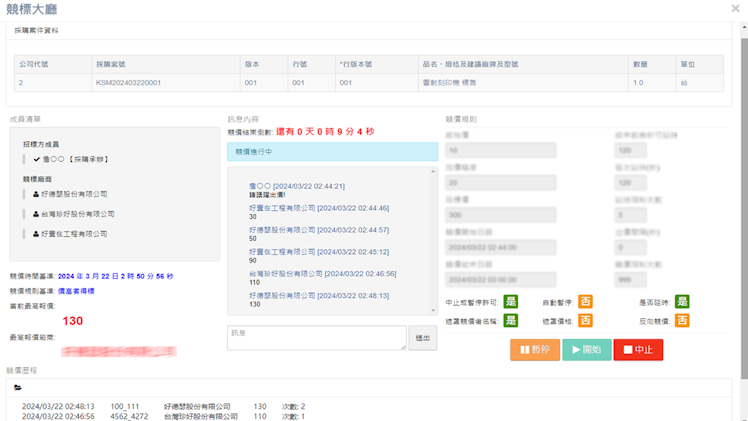Click the item name cell 雷射刻印機 標配
The width and height of the screenshot is (748, 421).
pyautogui.click(x=523, y=82)
